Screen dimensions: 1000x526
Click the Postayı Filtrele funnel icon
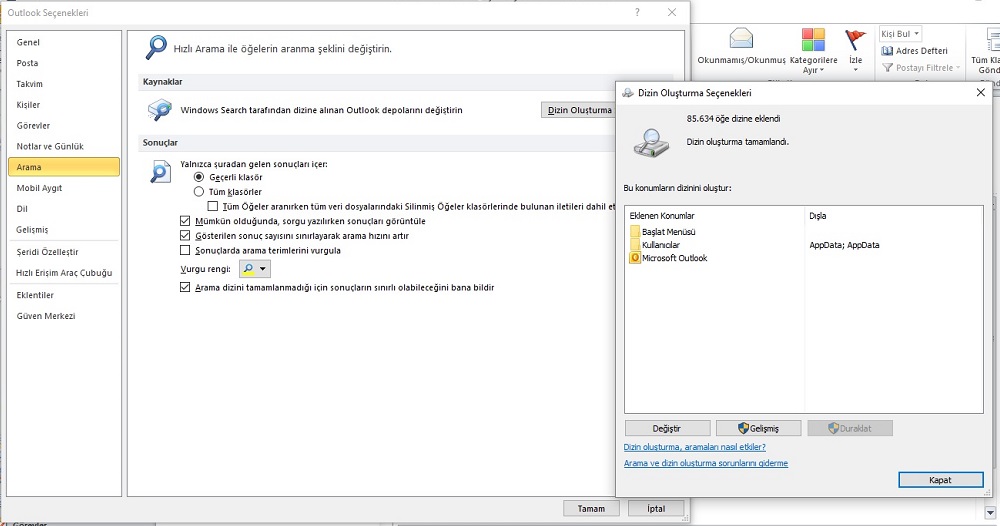pos(887,68)
